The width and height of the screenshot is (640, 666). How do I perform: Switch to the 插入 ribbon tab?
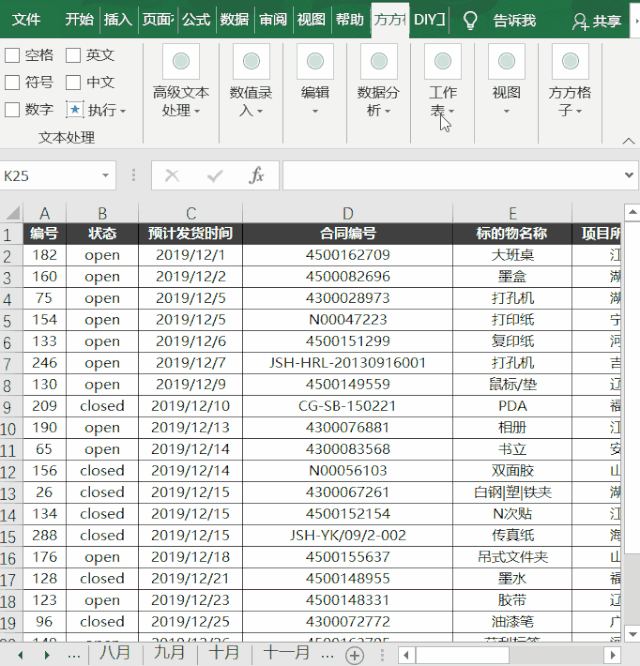point(118,20)
